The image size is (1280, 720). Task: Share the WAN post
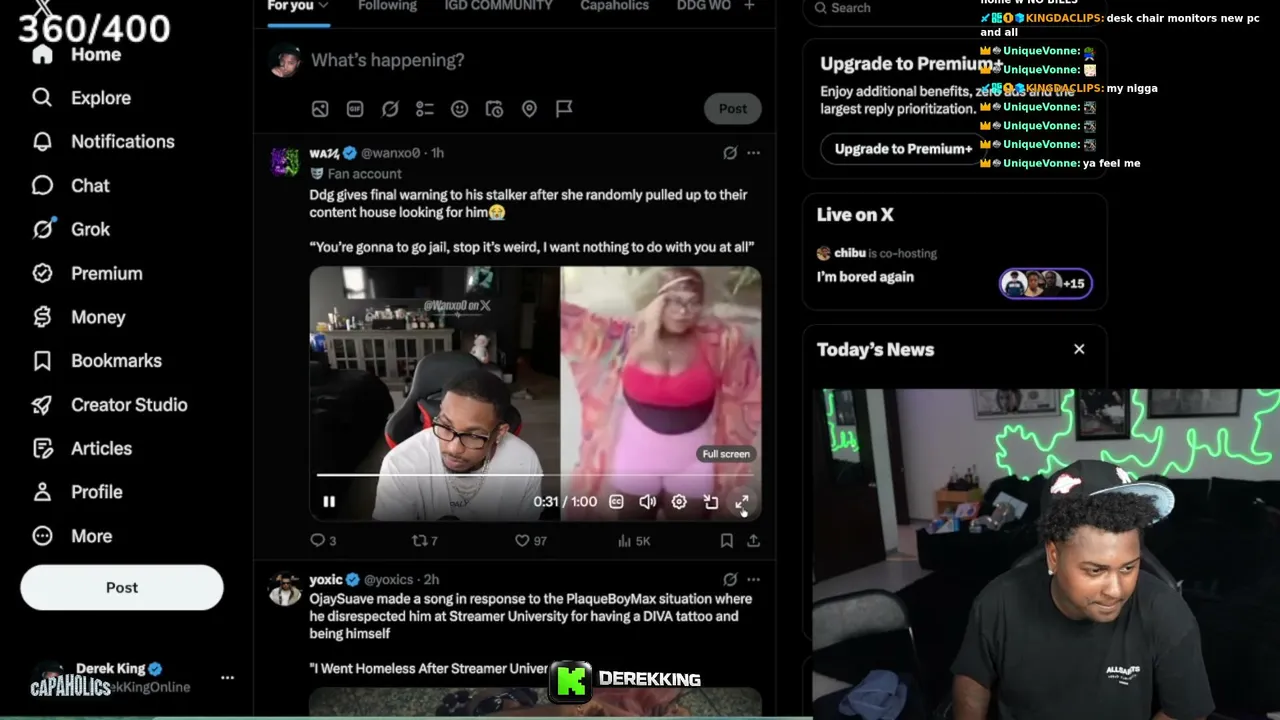click(754, 541)
